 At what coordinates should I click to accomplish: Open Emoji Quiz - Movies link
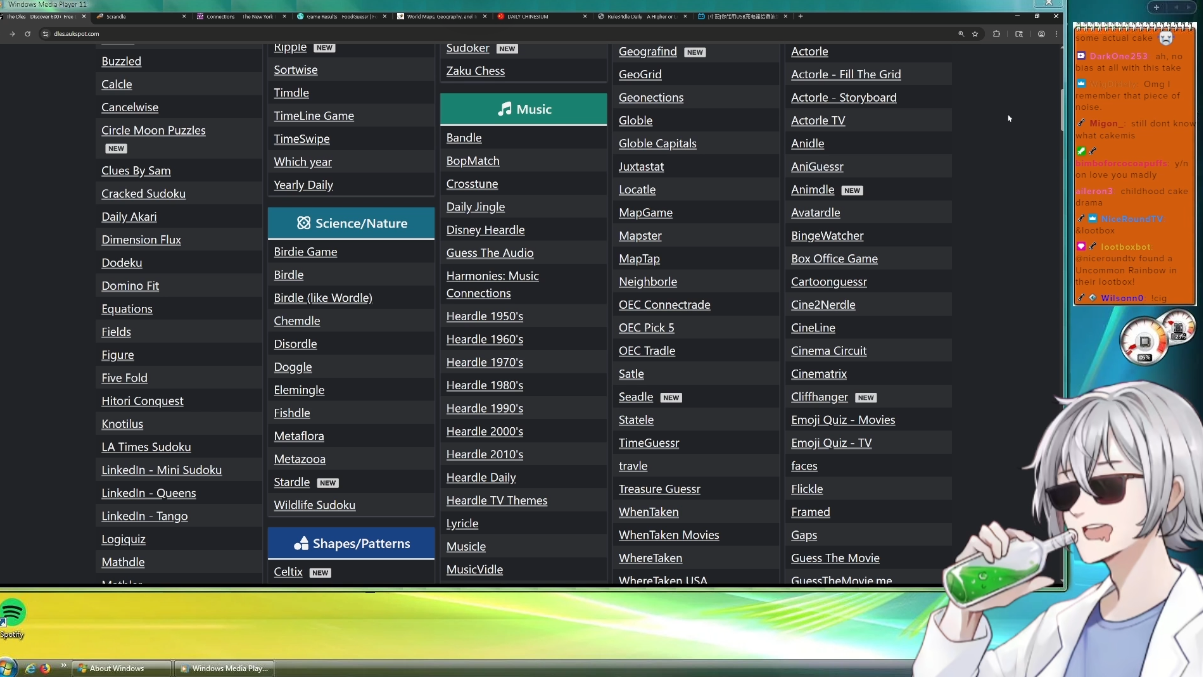click(843, 420)
